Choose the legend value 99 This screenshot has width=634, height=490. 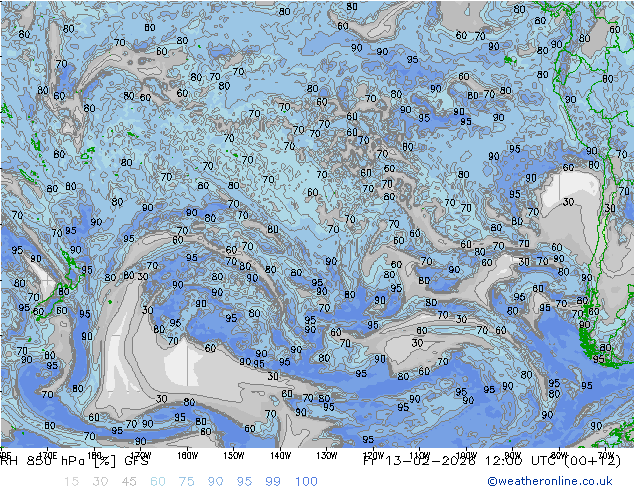point(273,481)
